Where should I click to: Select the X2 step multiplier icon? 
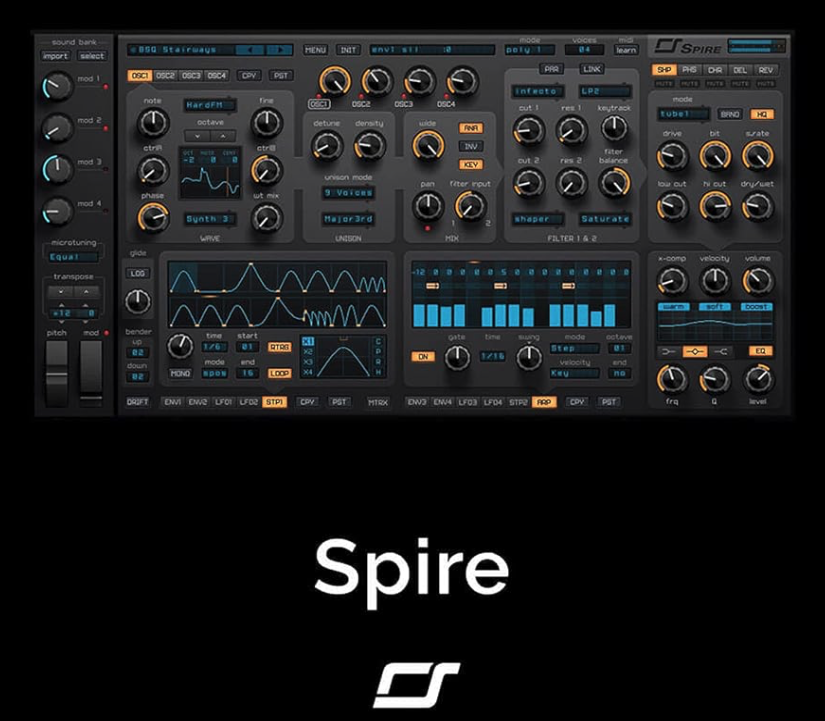[x=309, y=351]
